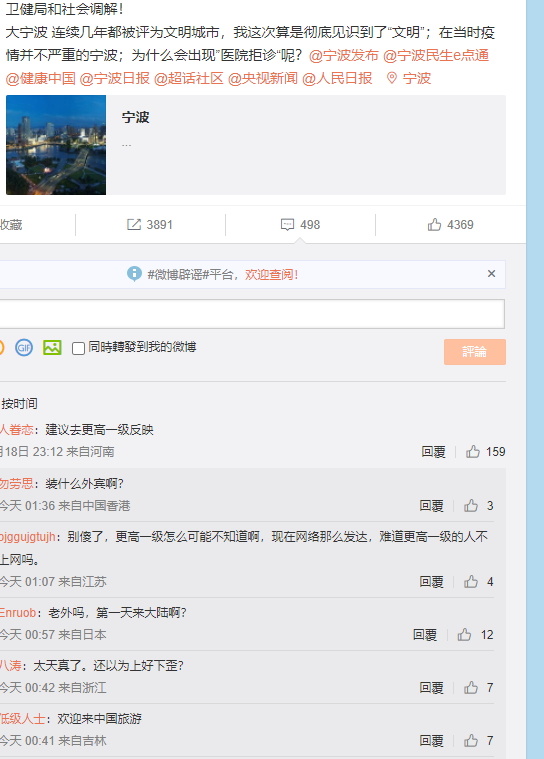Like the comment with 159 likes

pyautogui.click(x=473, y=452)
